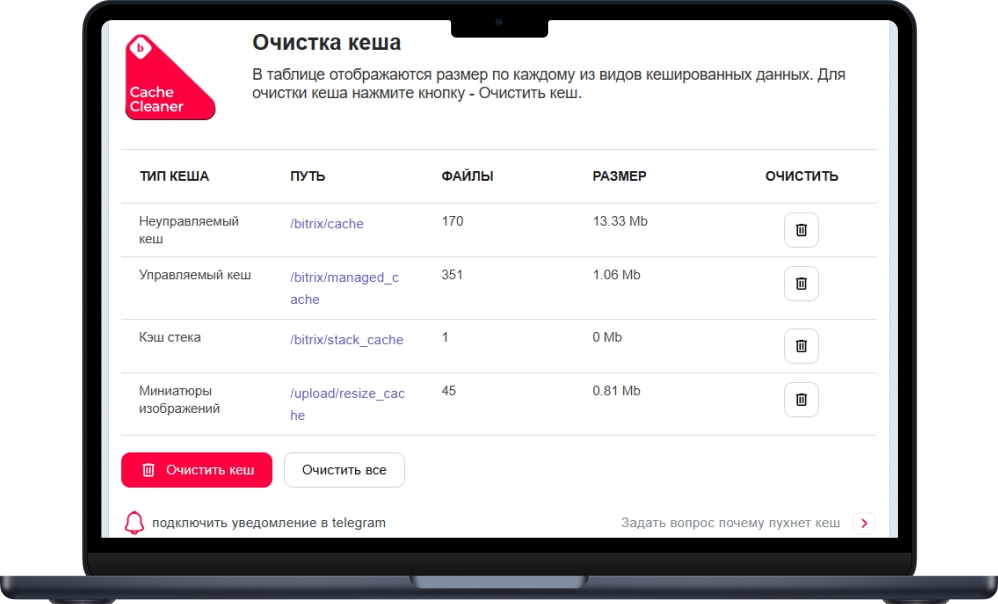This screenshot has width=998, height=604.
Task: Click the РАЗМЕР column header
Action: tap(620, 175)
